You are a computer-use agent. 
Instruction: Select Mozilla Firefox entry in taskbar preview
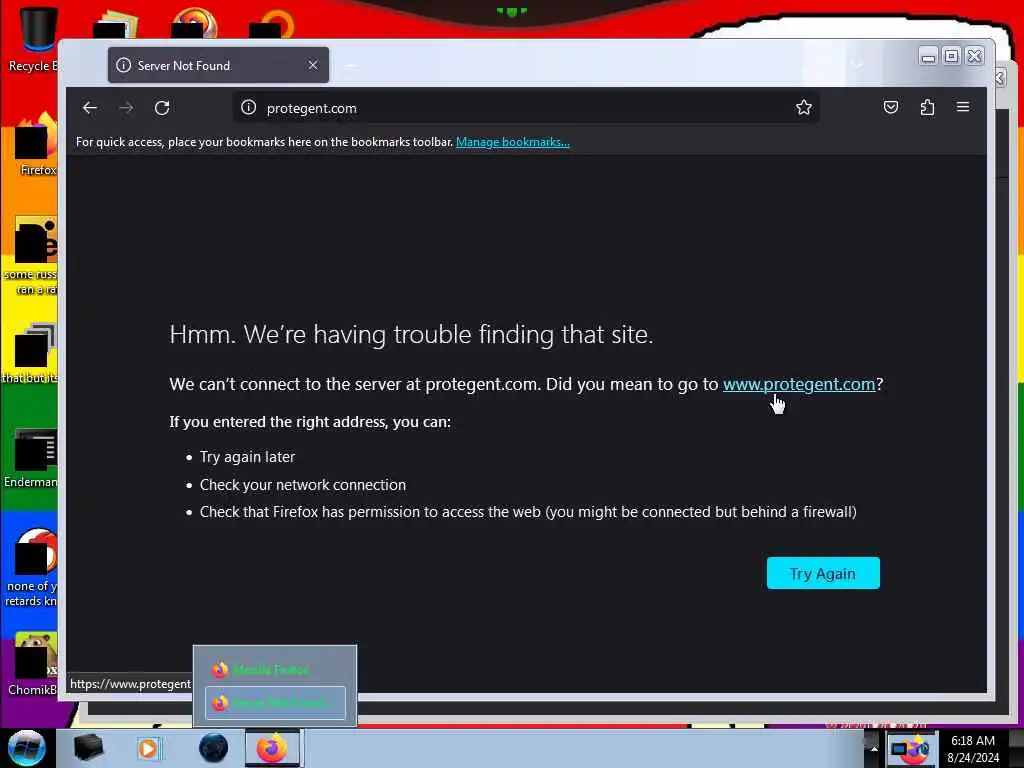274,670
